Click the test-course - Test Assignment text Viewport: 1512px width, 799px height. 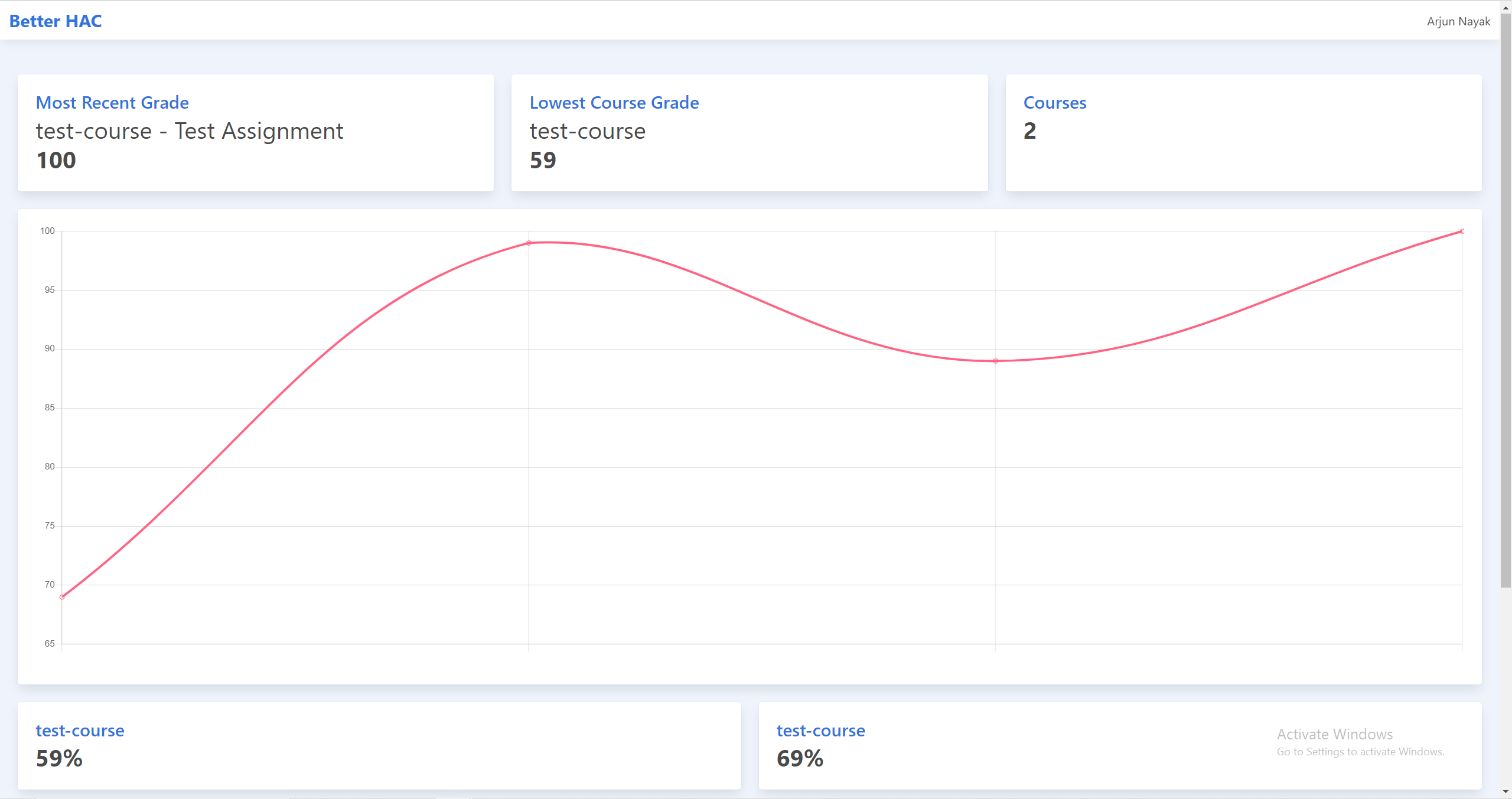pos(189,131)
